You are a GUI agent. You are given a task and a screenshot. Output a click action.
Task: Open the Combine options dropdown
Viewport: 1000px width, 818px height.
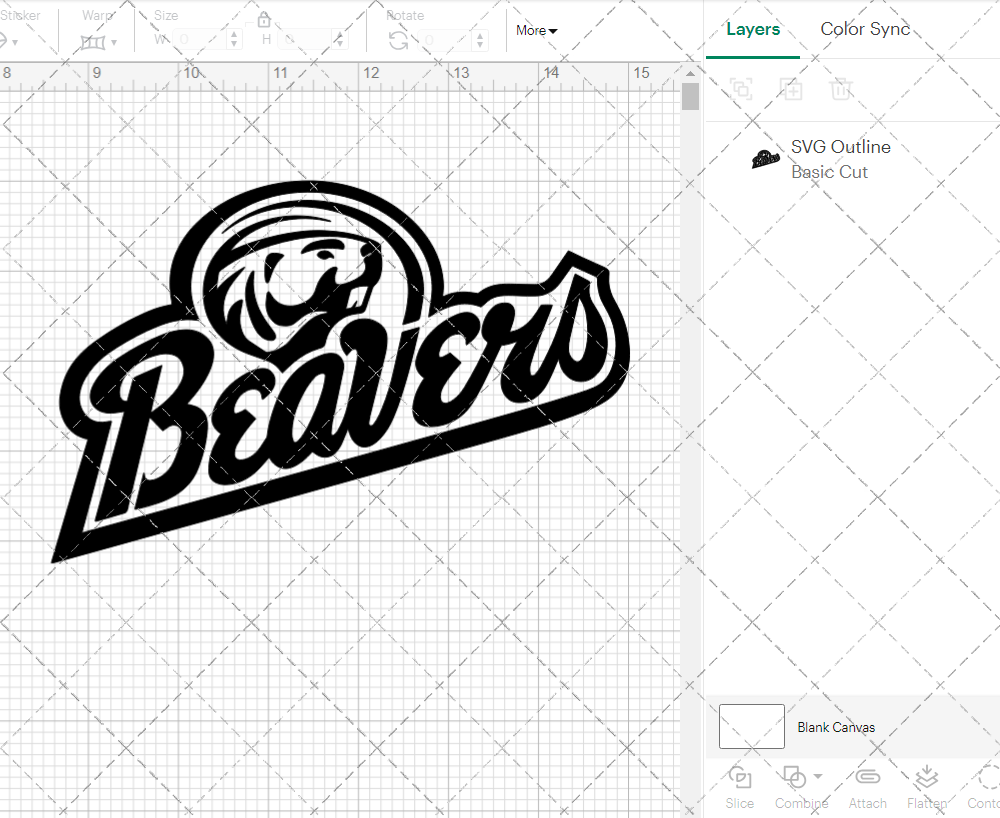tap(816, 778)
